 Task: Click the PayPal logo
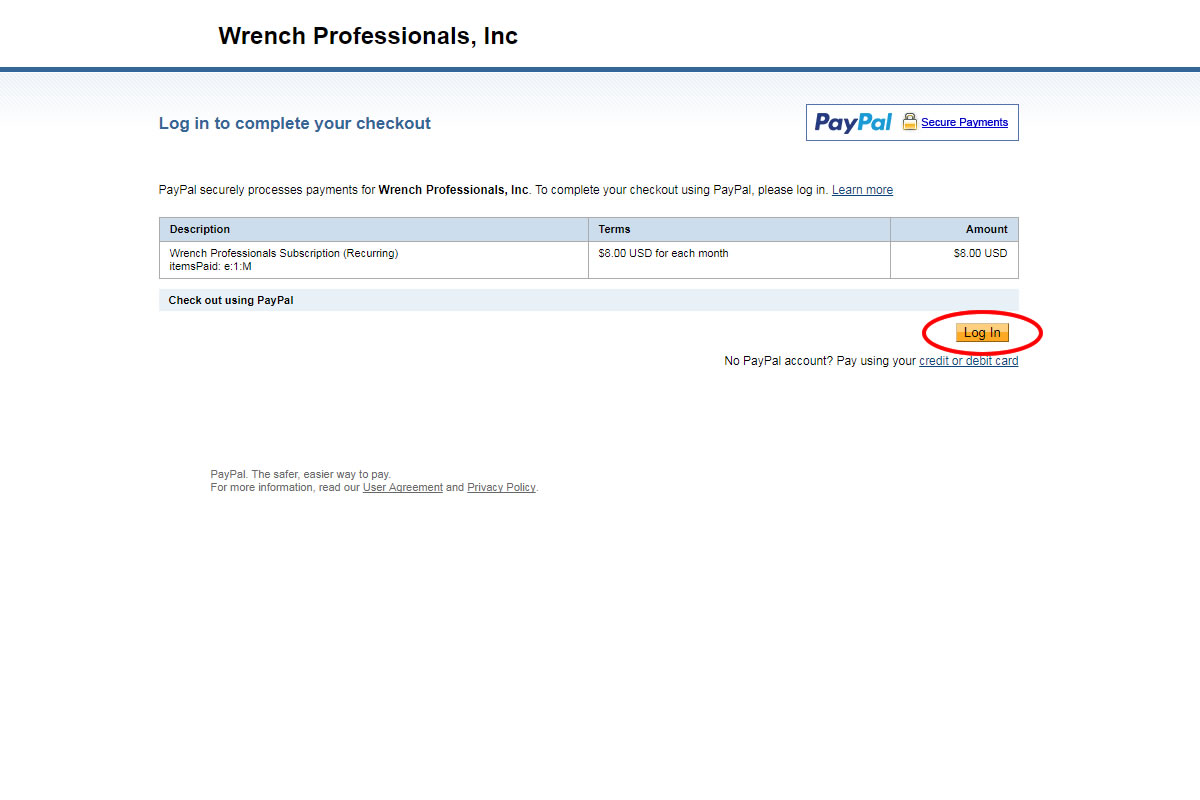pos(853,122)
